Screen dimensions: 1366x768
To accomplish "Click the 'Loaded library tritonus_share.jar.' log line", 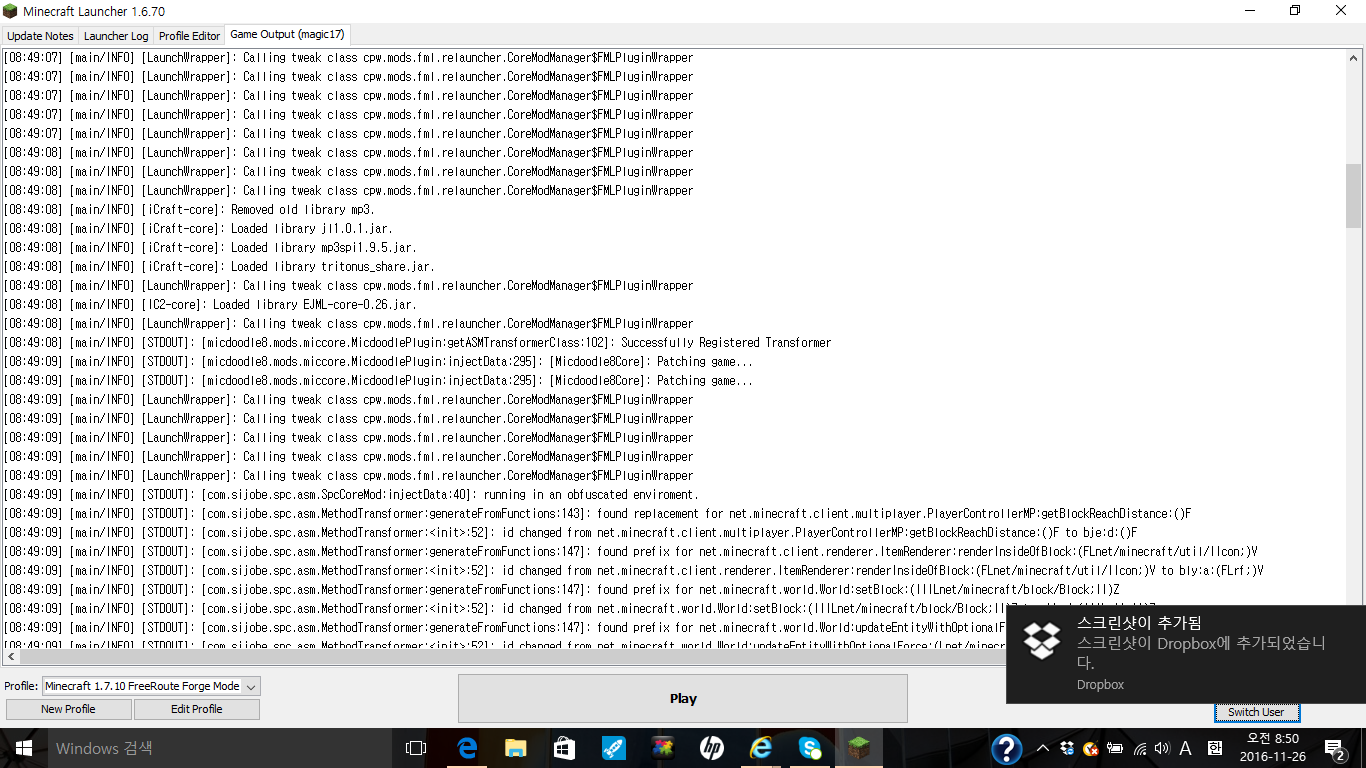I will tap(219, 266).
